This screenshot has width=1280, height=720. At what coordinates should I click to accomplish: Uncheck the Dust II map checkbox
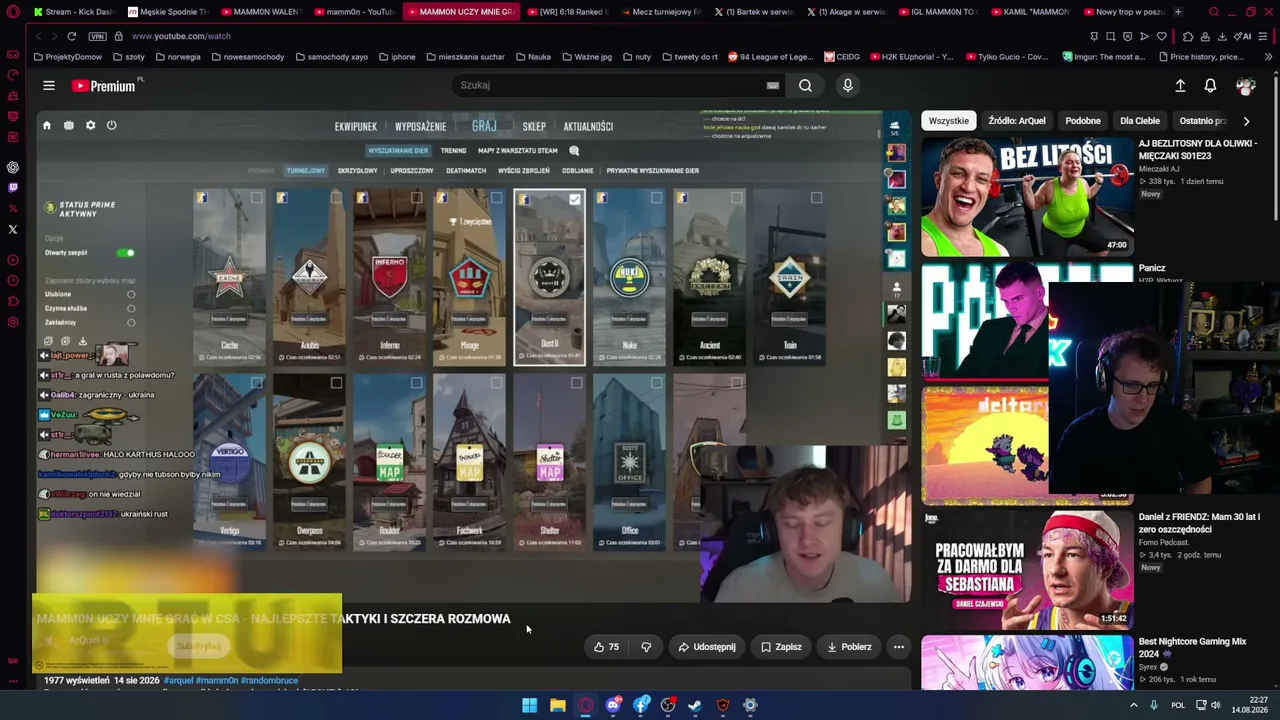(575, 199)
